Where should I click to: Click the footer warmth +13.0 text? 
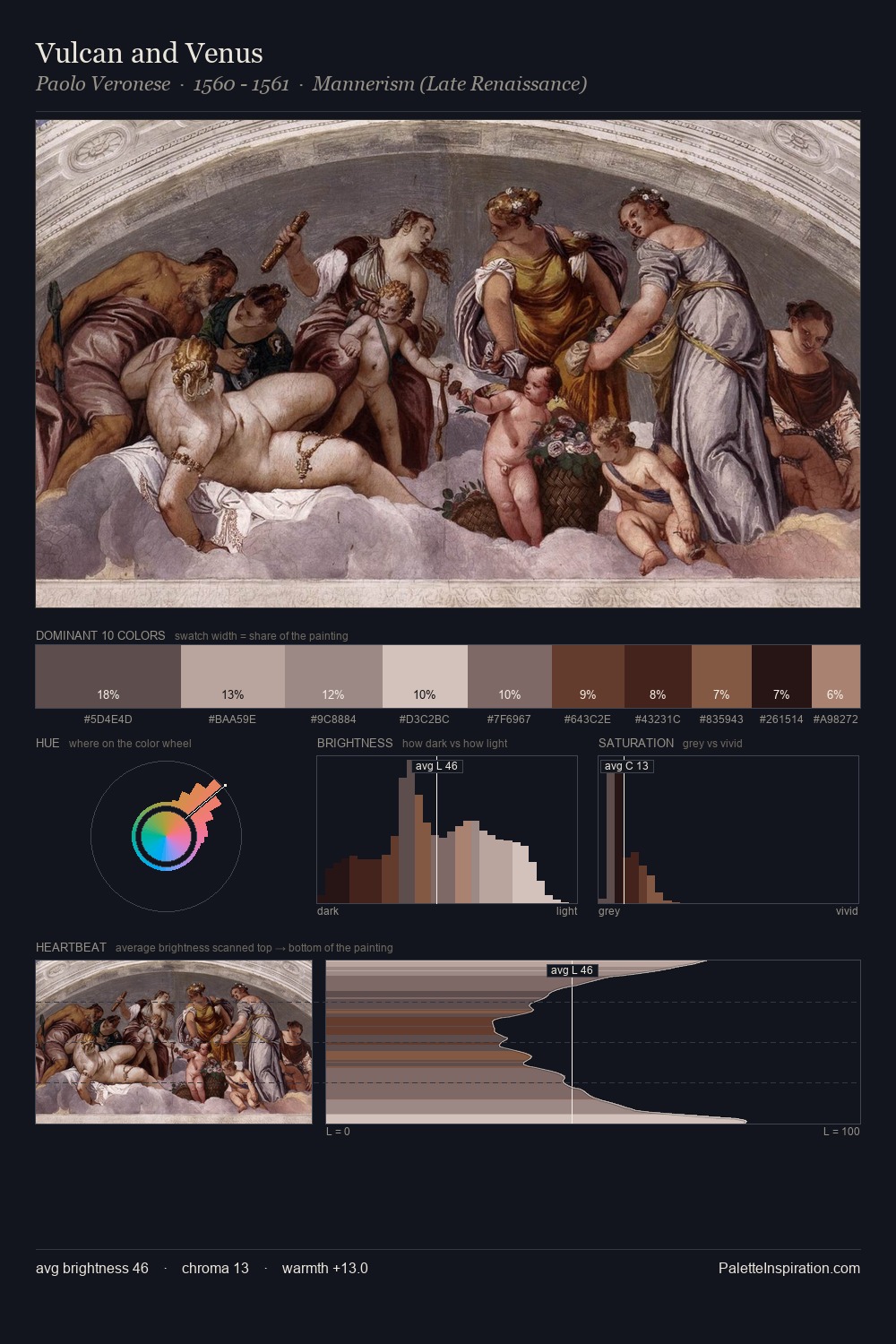pos(325,1268)
